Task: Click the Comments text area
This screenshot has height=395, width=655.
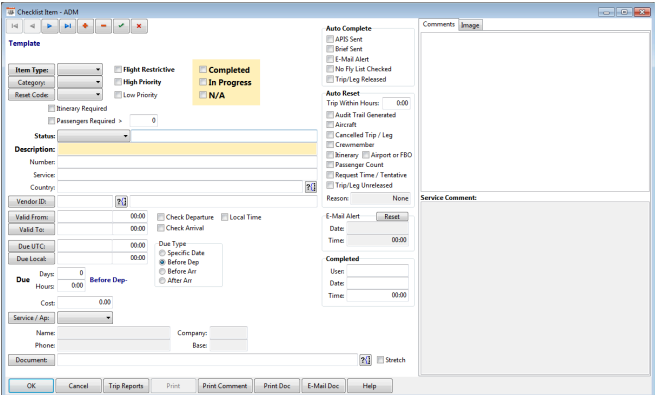Action: (535, 111)
